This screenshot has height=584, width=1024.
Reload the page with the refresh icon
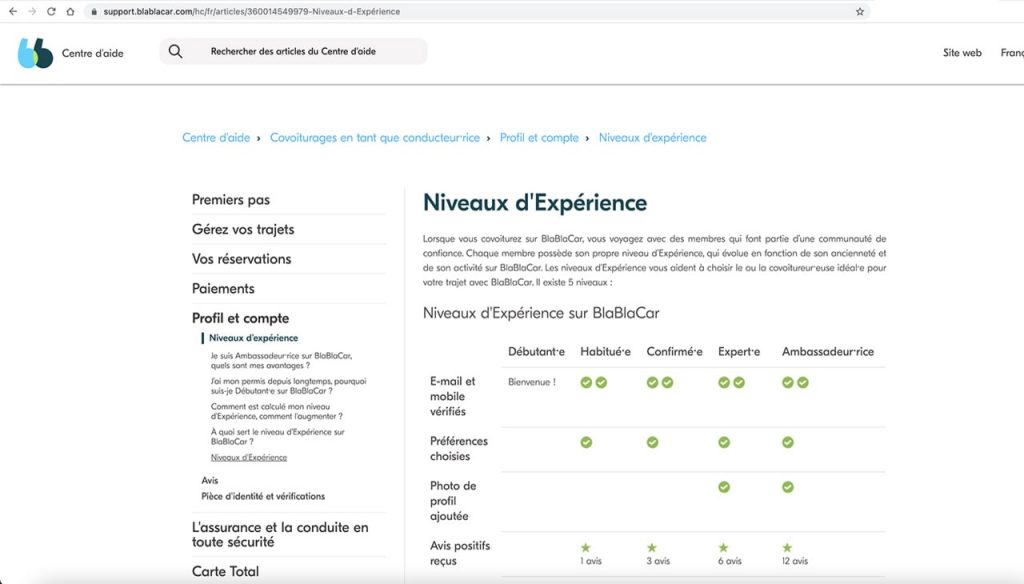click(51, 12)
